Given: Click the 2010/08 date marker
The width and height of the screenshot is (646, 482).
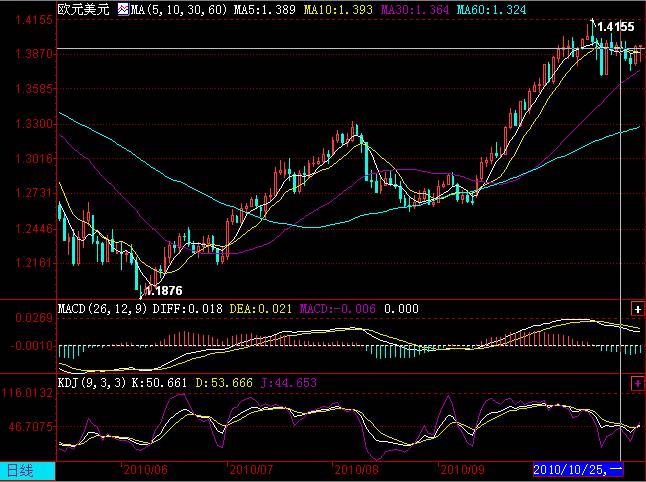Looking at the screenshot, I should pos(356,470).
